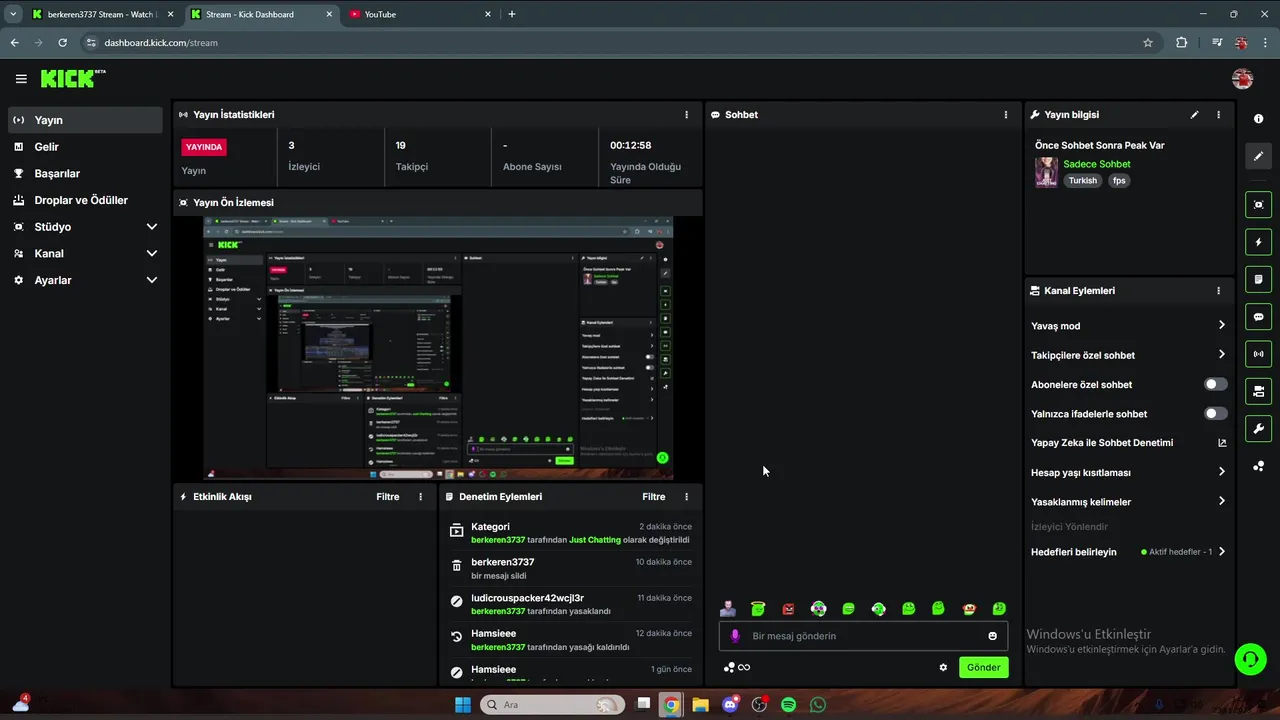This screenshot has width=1280, height=720.
Task: Open Yavaş mod settings arrow
Action: [1221, 325]
